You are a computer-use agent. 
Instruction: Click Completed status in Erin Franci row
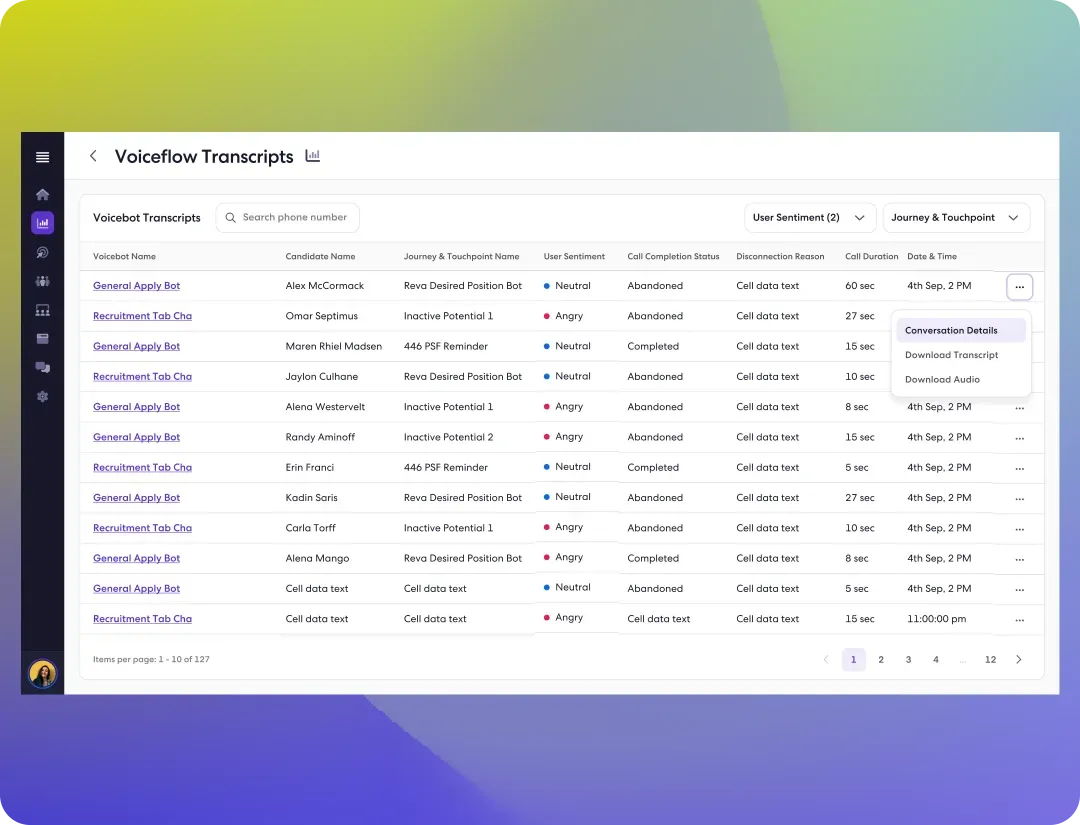653,468
